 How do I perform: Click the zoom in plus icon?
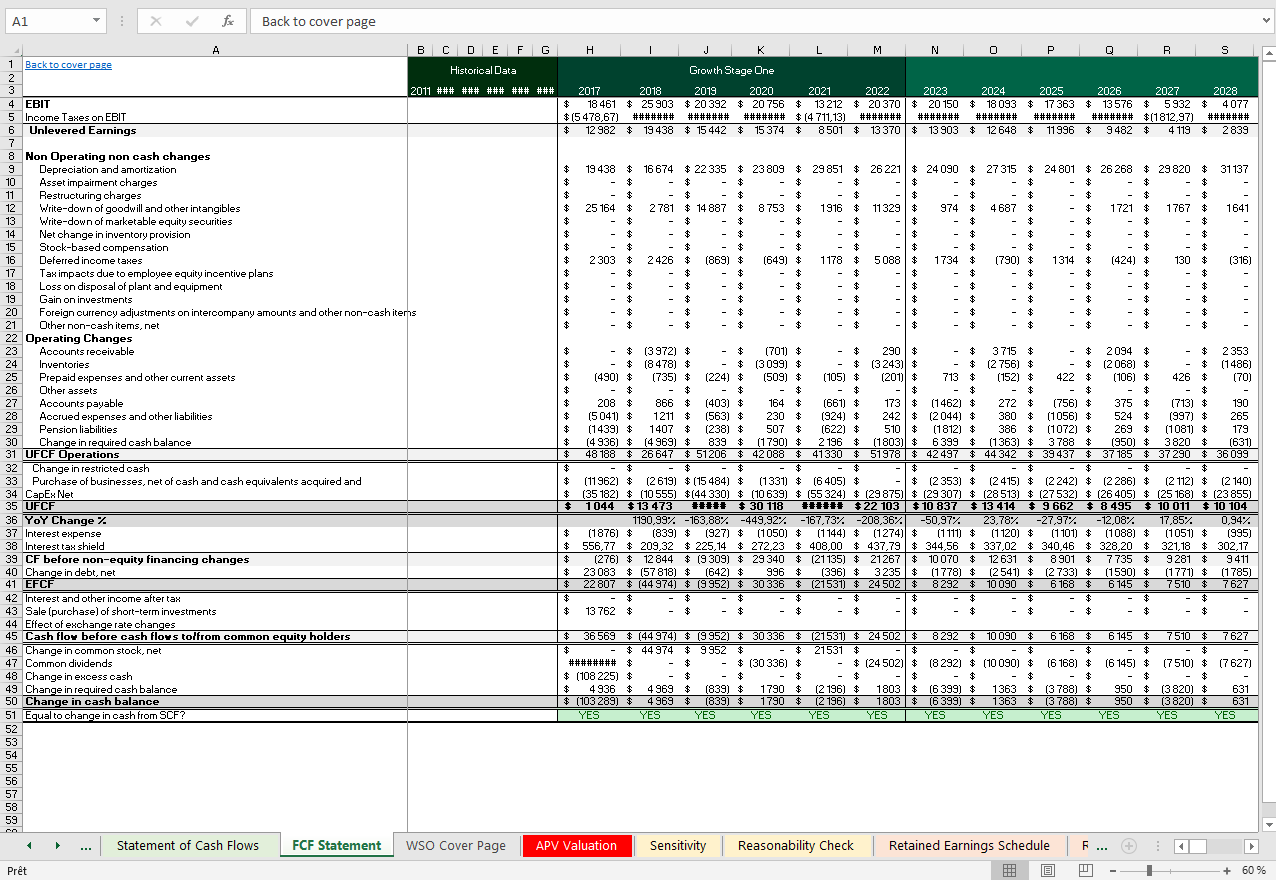coord(1227,871)
